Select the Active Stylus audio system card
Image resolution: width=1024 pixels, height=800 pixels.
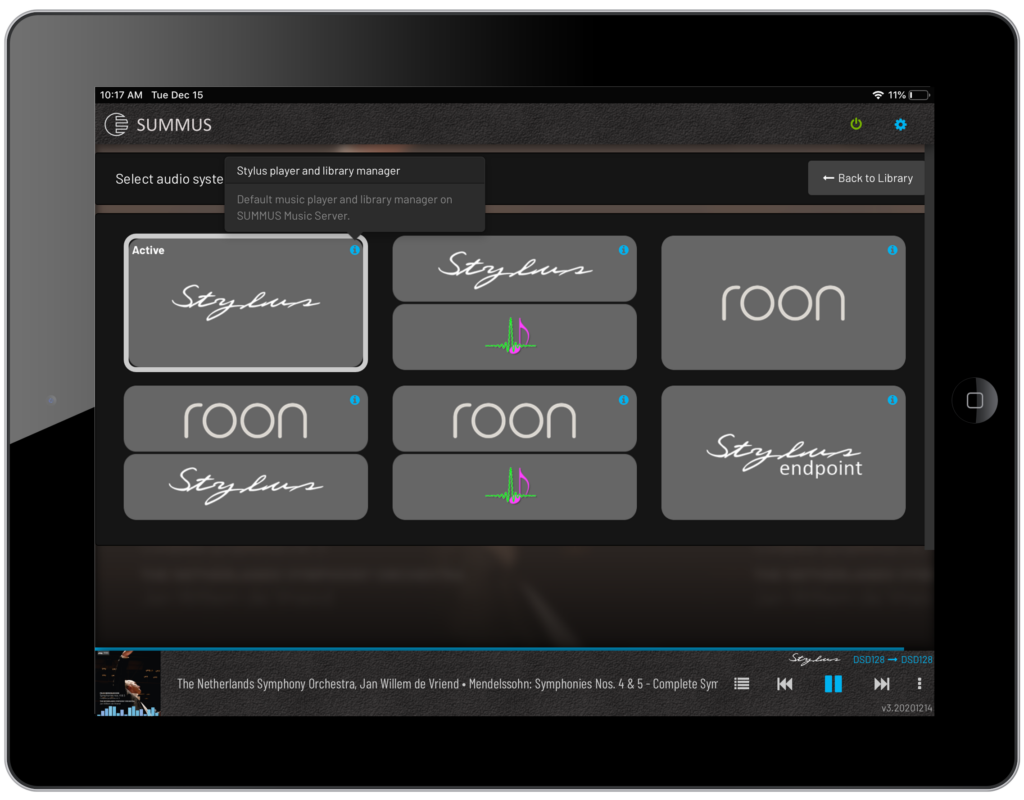246,303
